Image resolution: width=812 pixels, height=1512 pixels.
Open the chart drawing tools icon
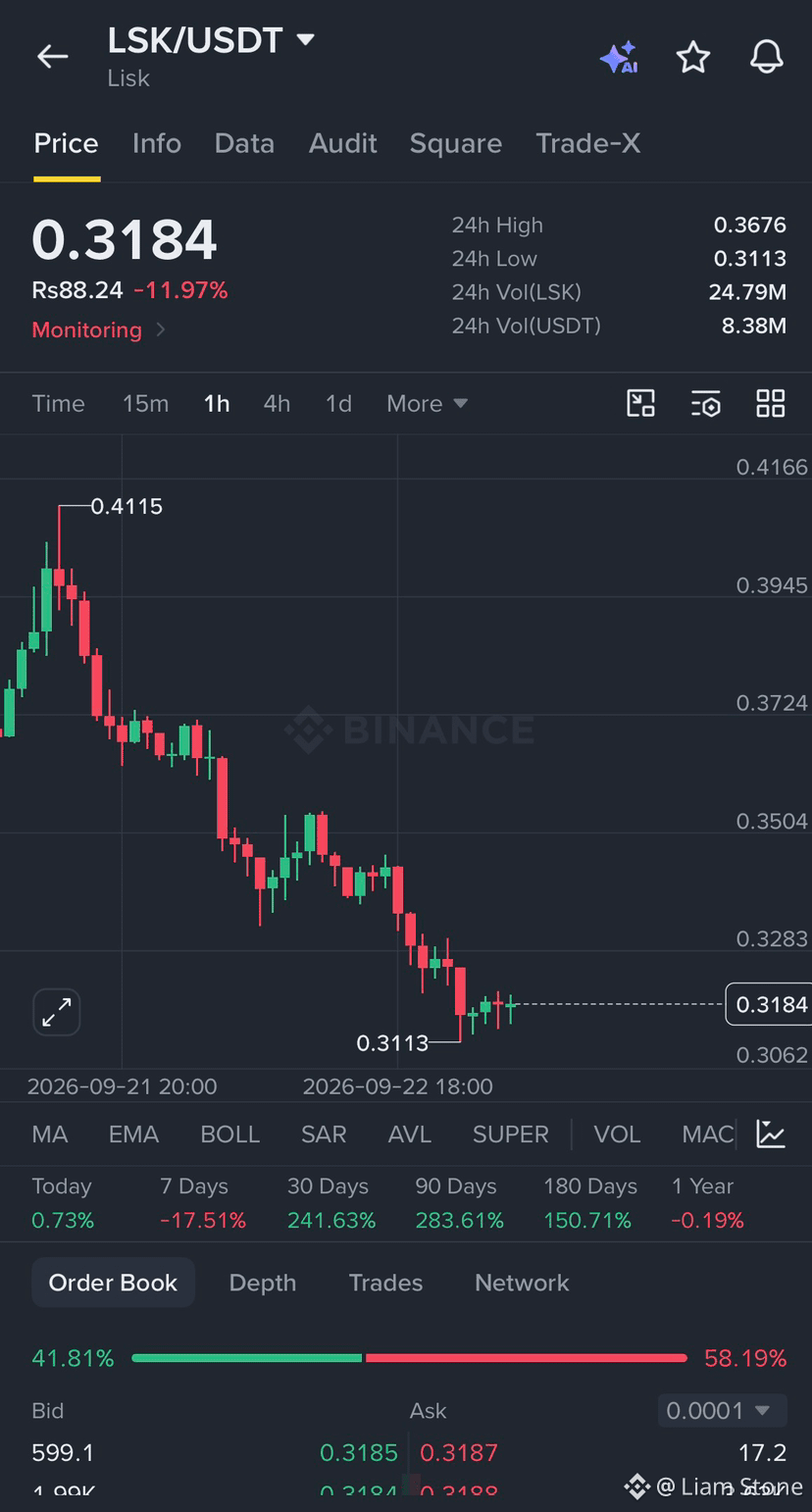click(640, 403)
